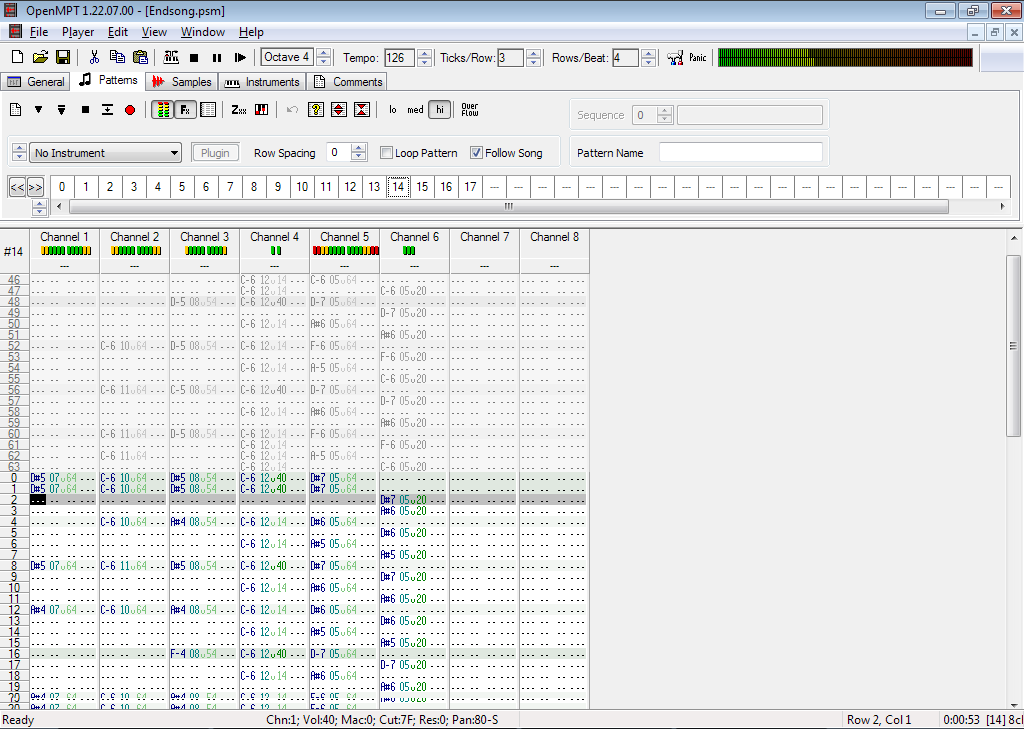Enable the Loop Pattern checkbox

387,153
